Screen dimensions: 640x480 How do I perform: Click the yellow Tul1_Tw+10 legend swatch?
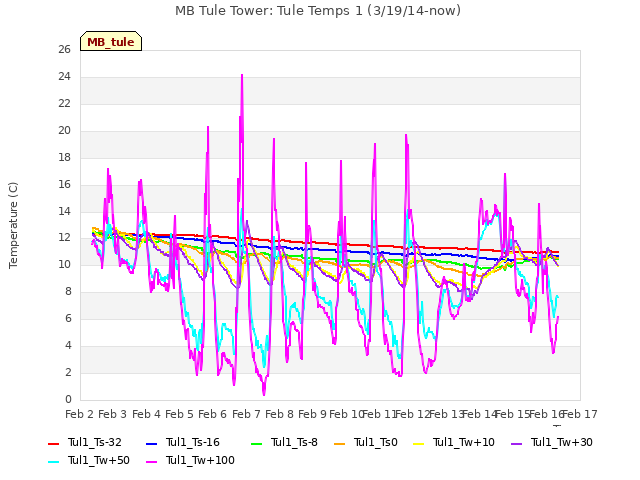tap(419, 443)
